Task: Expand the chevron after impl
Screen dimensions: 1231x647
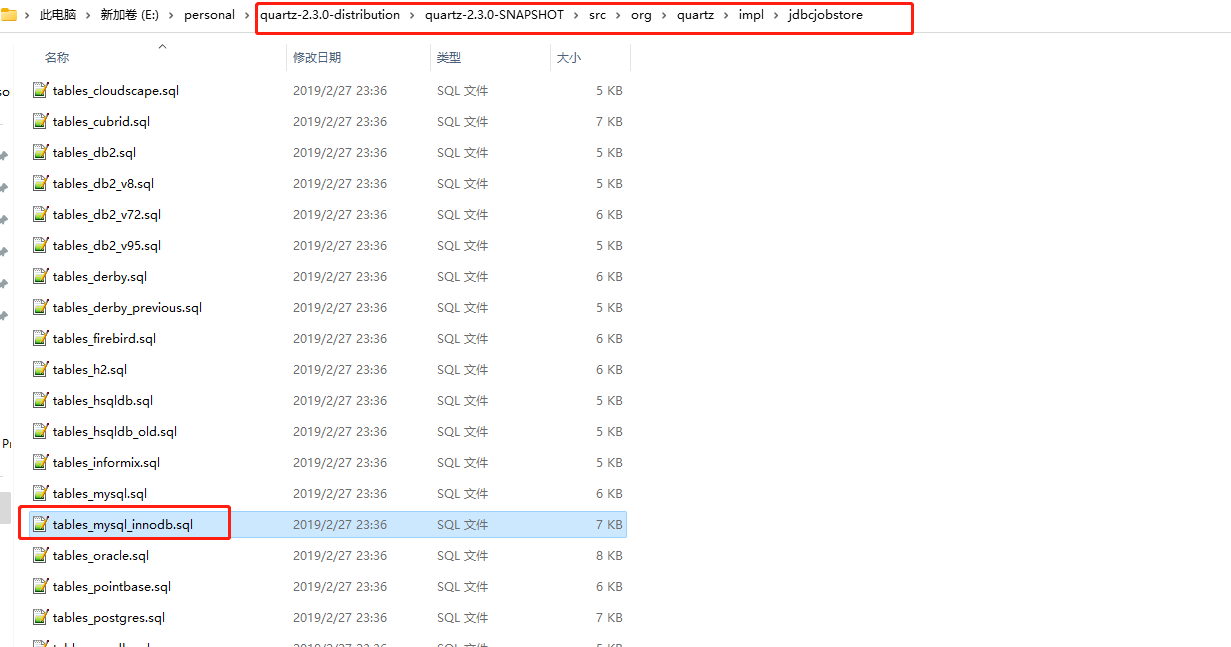Action: [774, 15]
